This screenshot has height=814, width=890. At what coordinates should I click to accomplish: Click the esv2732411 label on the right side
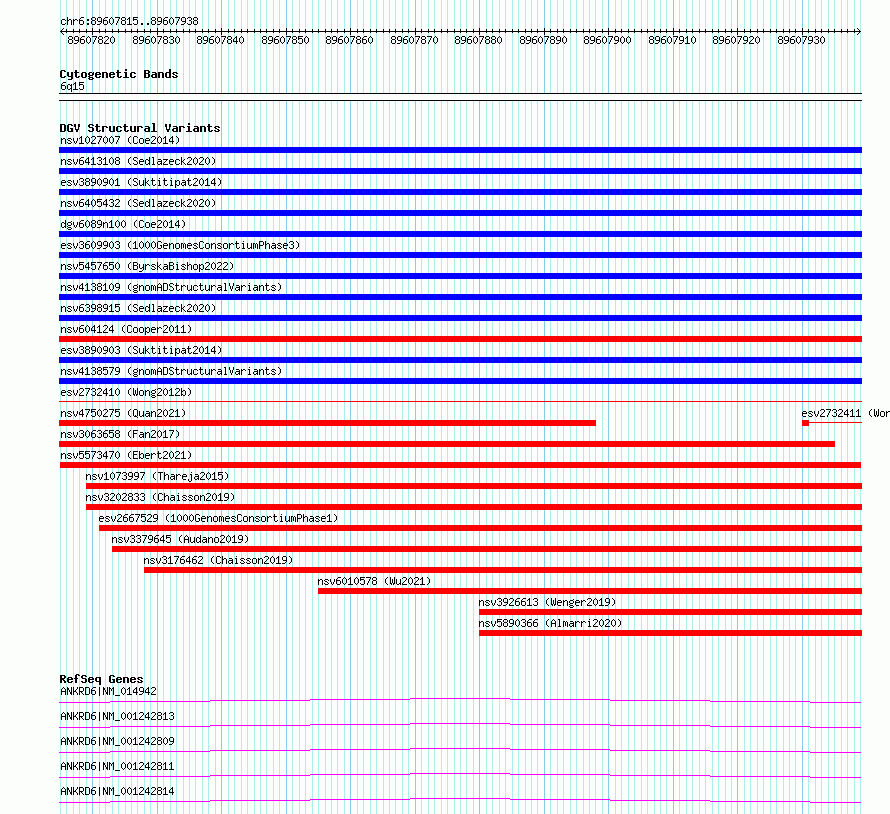pos(845,413)
